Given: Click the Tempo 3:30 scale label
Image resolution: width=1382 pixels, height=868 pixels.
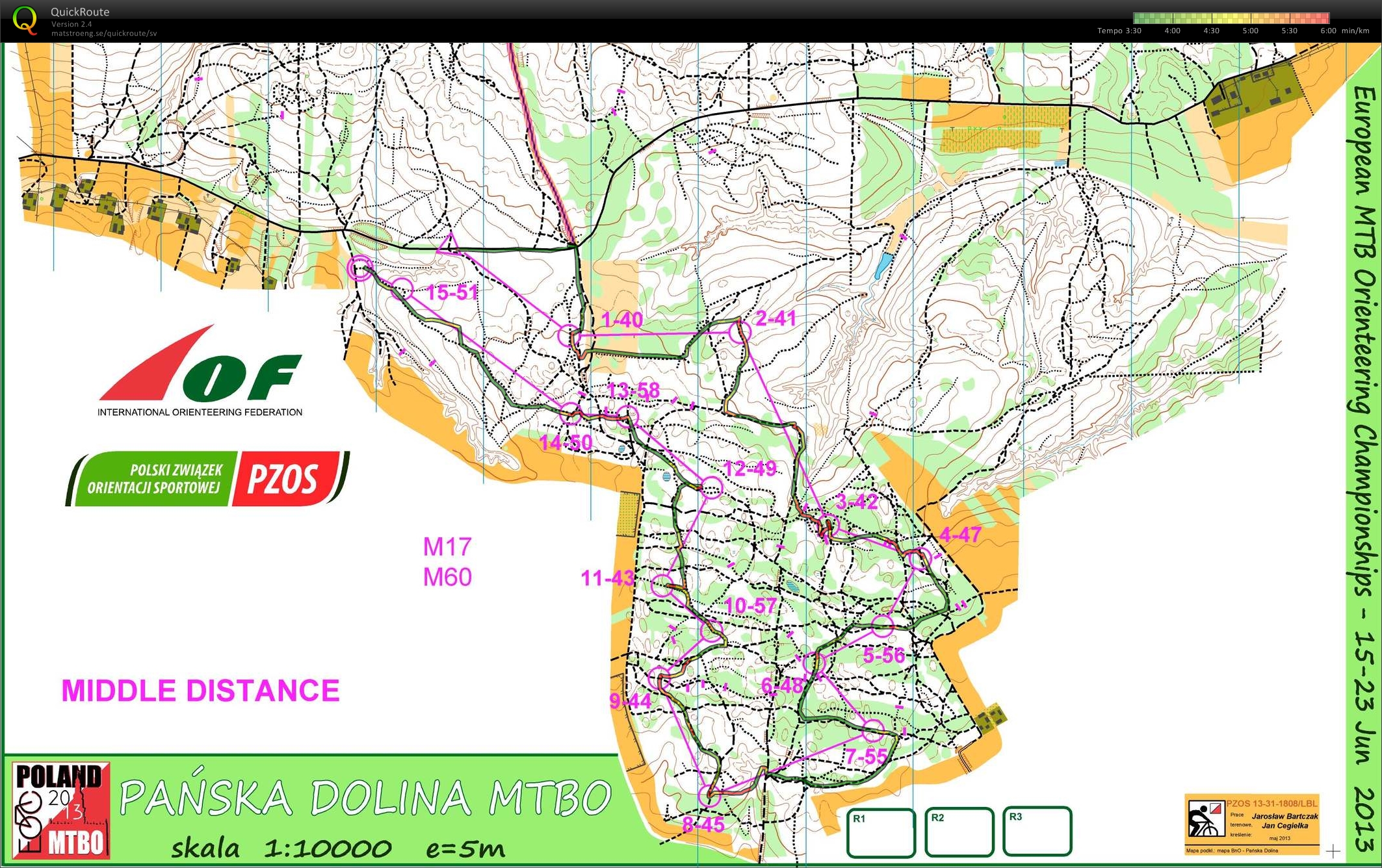Looking at the screenshot, I should click(x=1119, y=31).
